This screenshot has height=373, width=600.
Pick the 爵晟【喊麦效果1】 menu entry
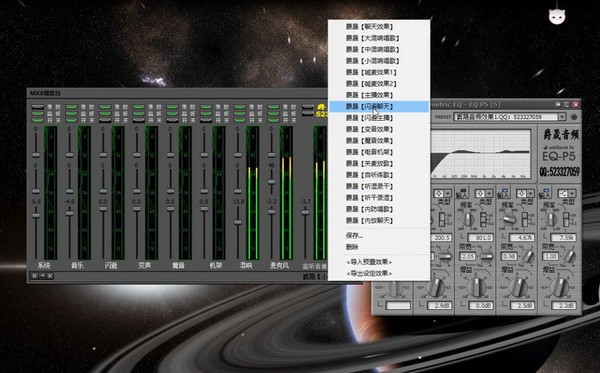(x=379, y=72)
